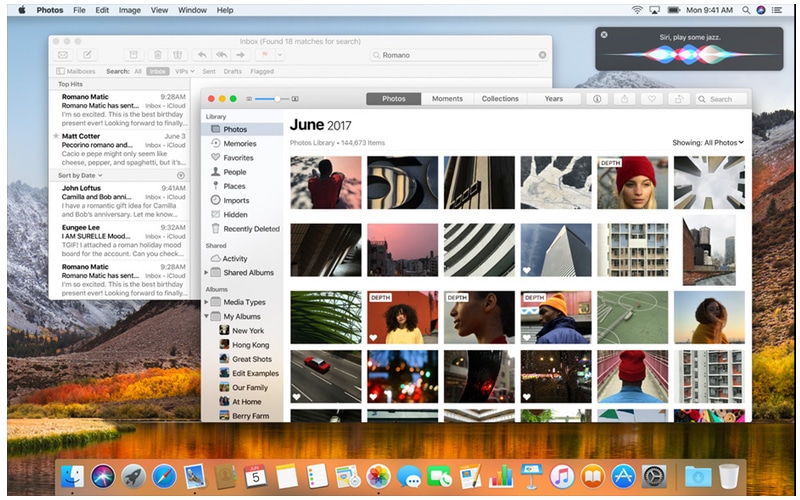Toggle the red Flag button in Mail
The width and height of the screenshot is (800, 500).
coord(268,55)
